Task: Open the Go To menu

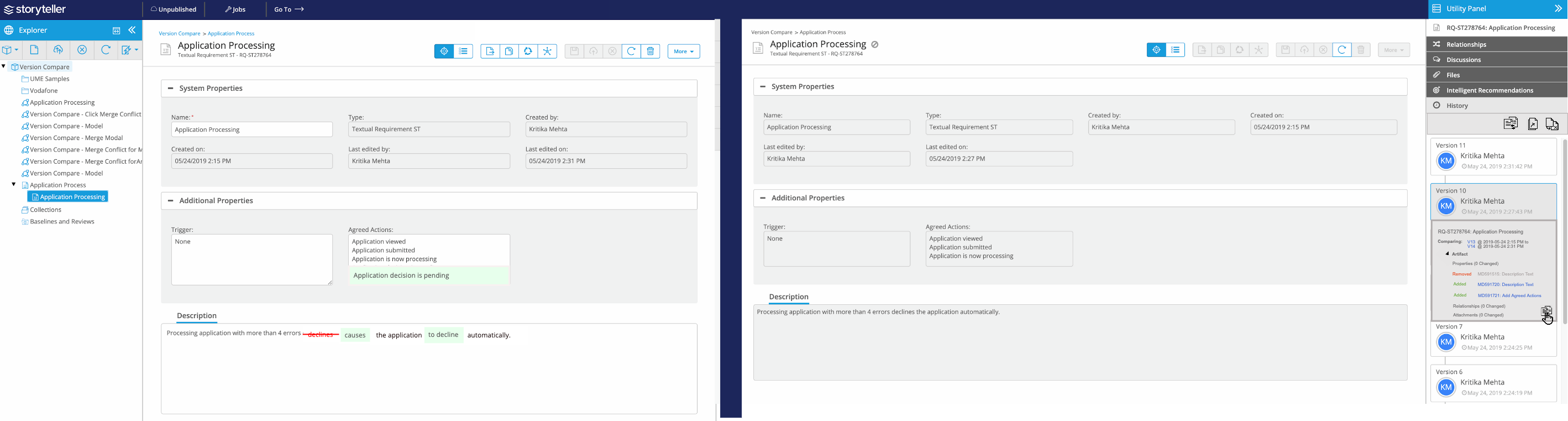Action: pos(289,9)
